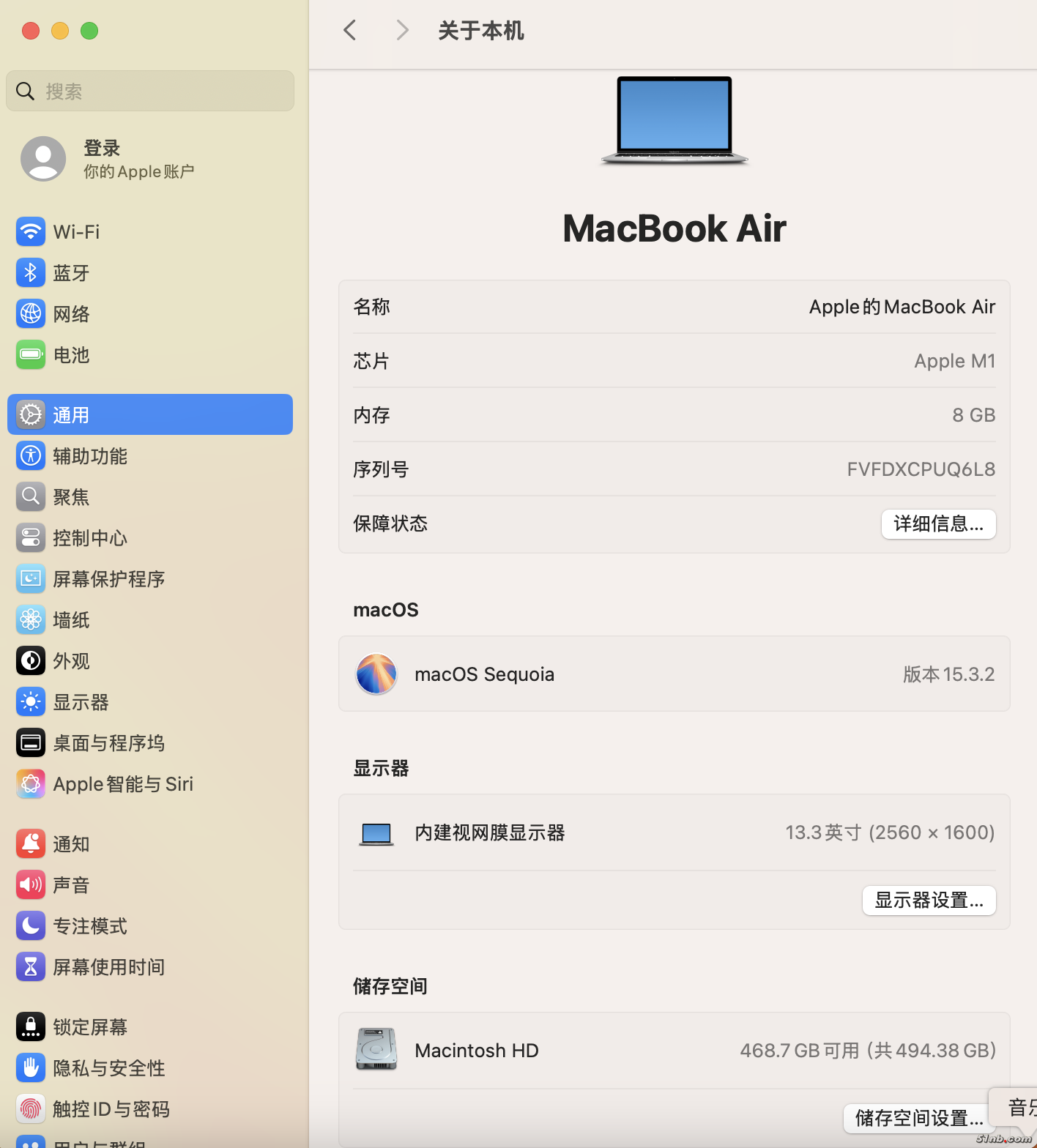Minimize the window with the yellow button
This screenshot has height=1148, width=1037.
click(60, 31)
